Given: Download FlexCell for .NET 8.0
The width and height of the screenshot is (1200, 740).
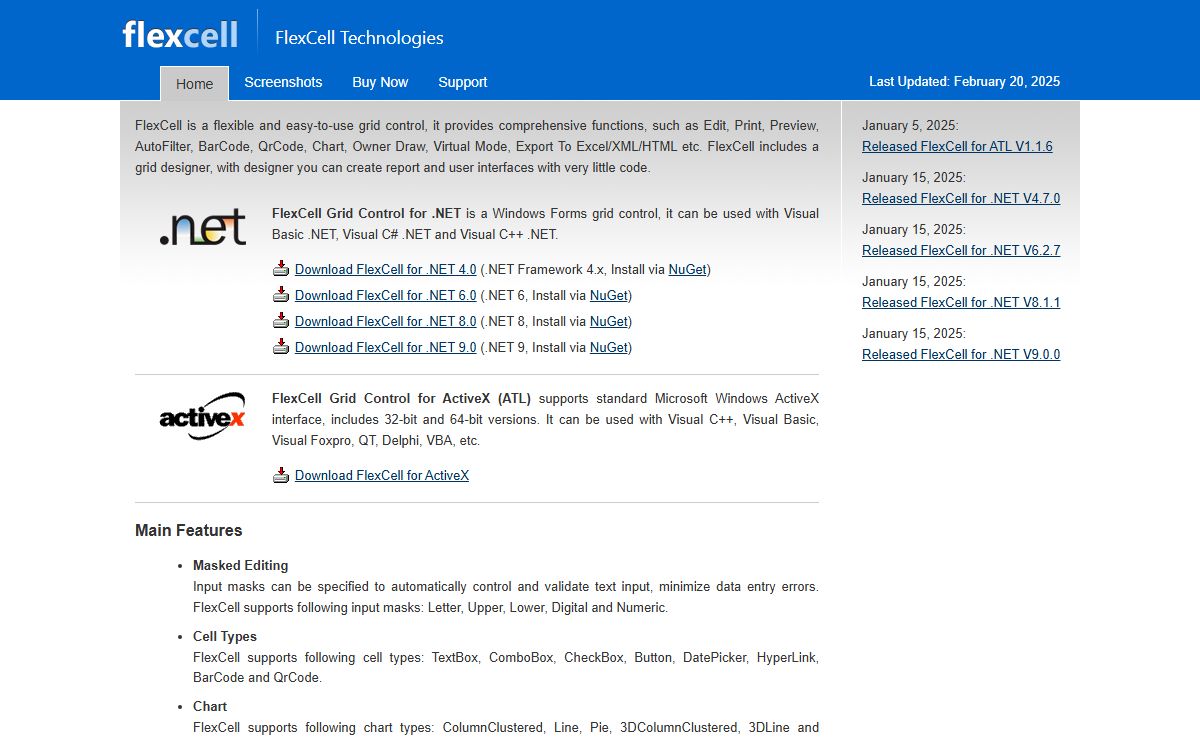Looking at the screenshot, I should coord(385,321).
